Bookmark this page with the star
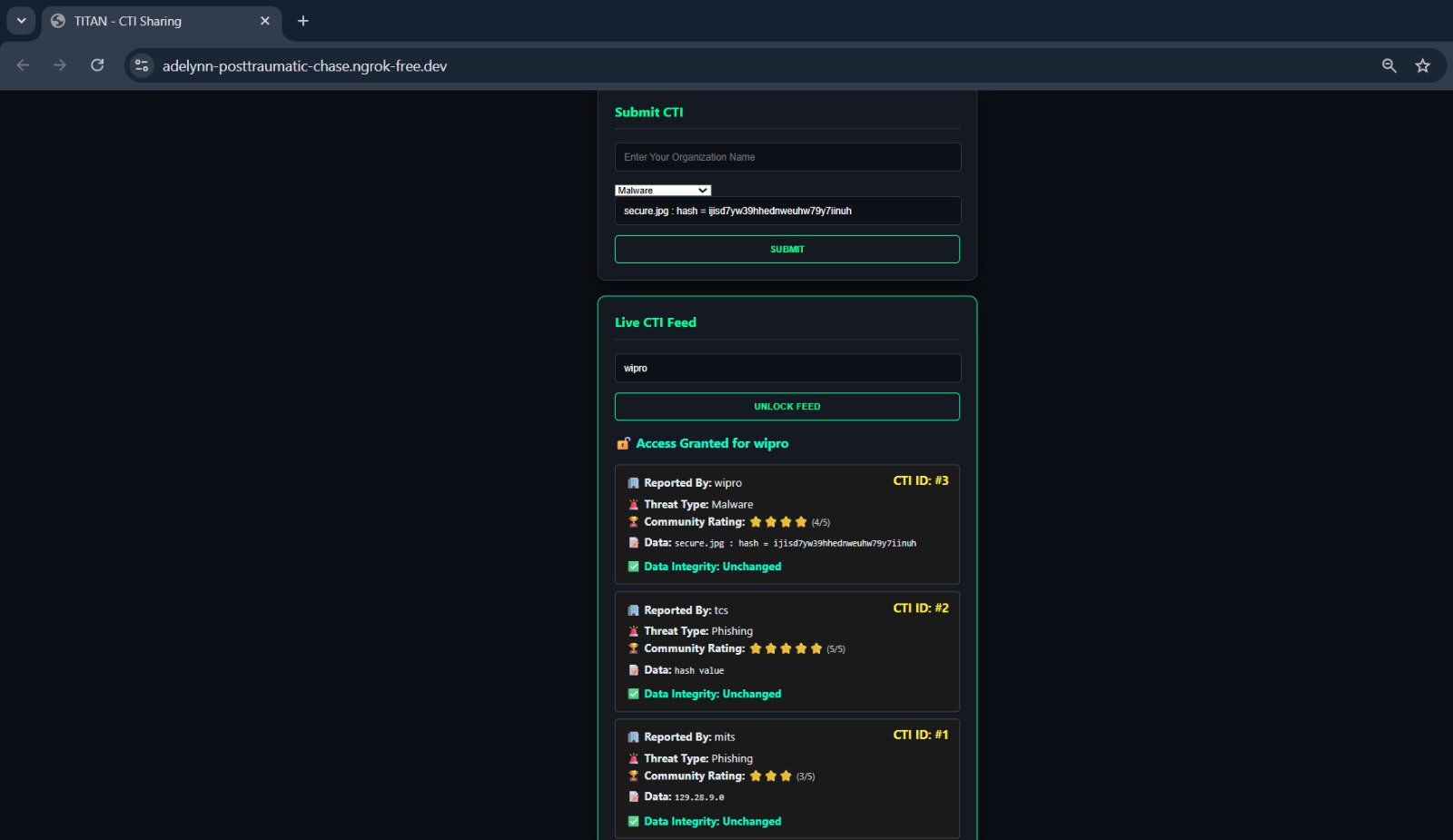Image resolution: width=1453 pixels, height=840 pixels. (x=1423, y=65)
